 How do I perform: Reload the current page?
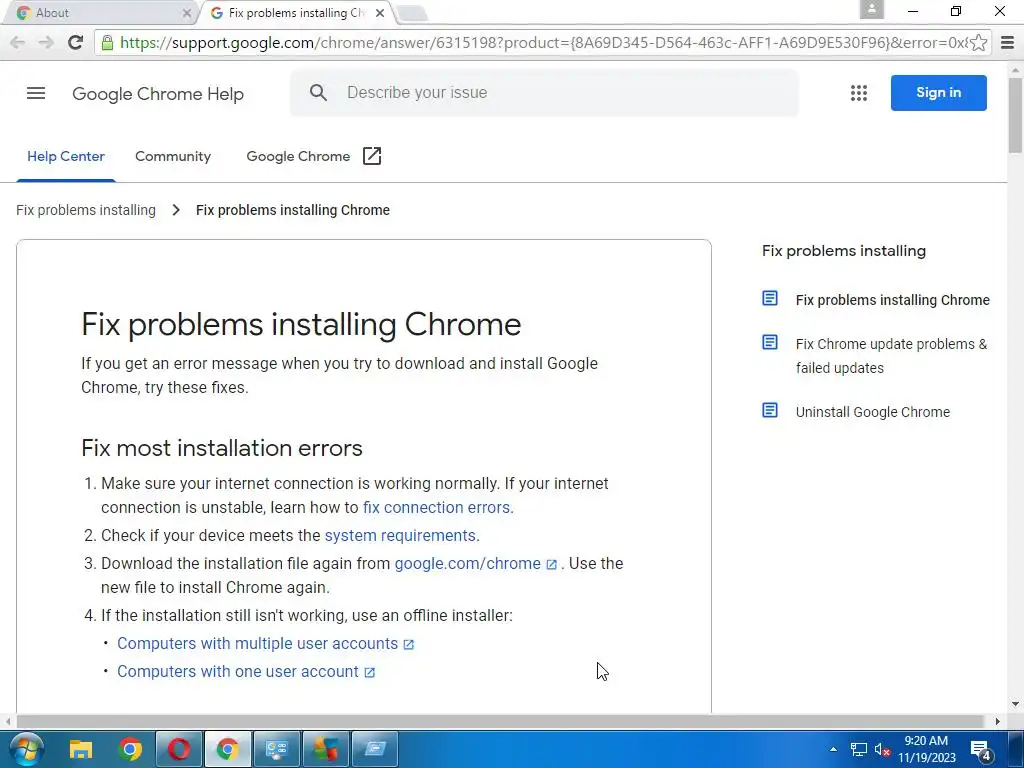(x=76, y=42)
